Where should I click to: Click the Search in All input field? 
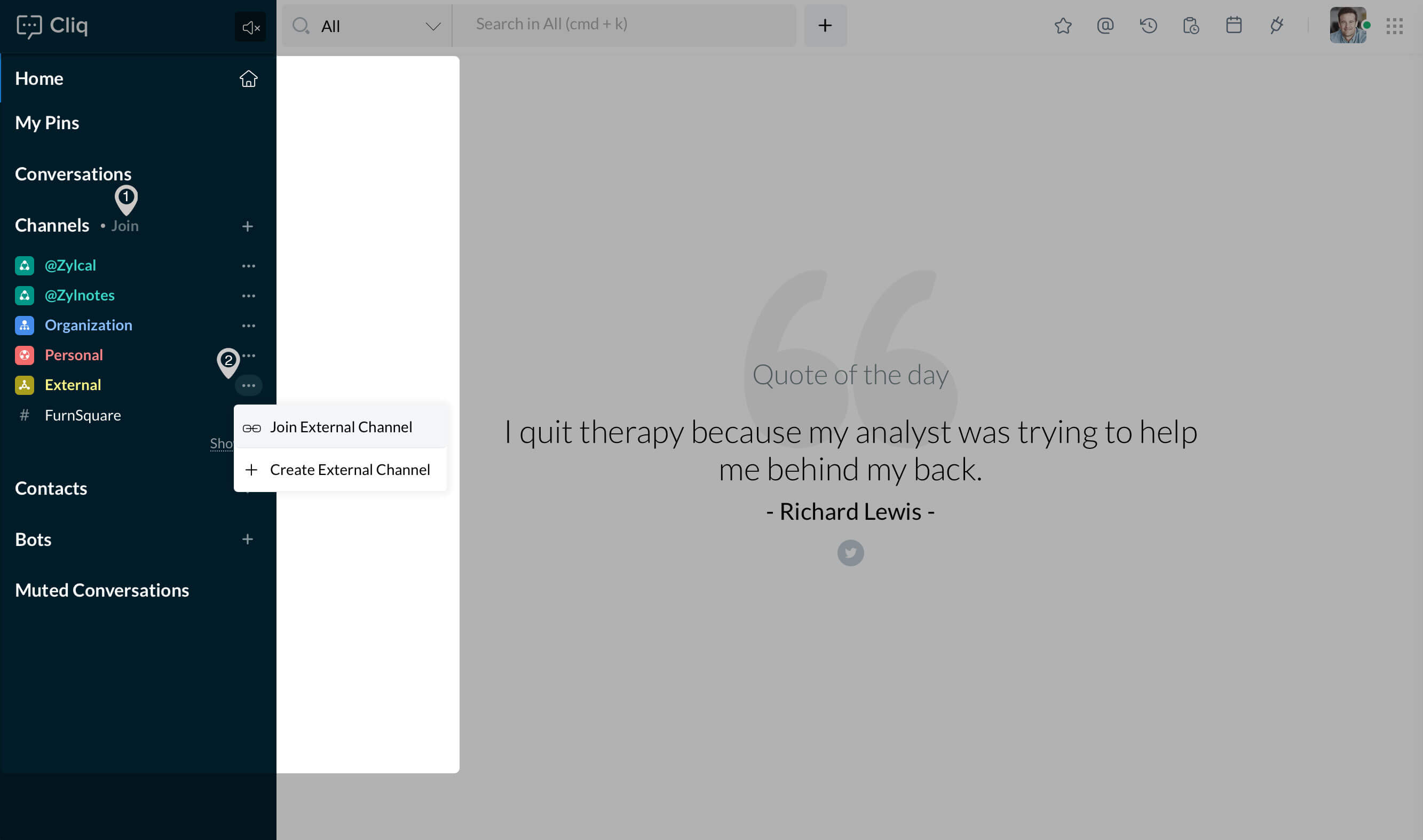point(623,25)
